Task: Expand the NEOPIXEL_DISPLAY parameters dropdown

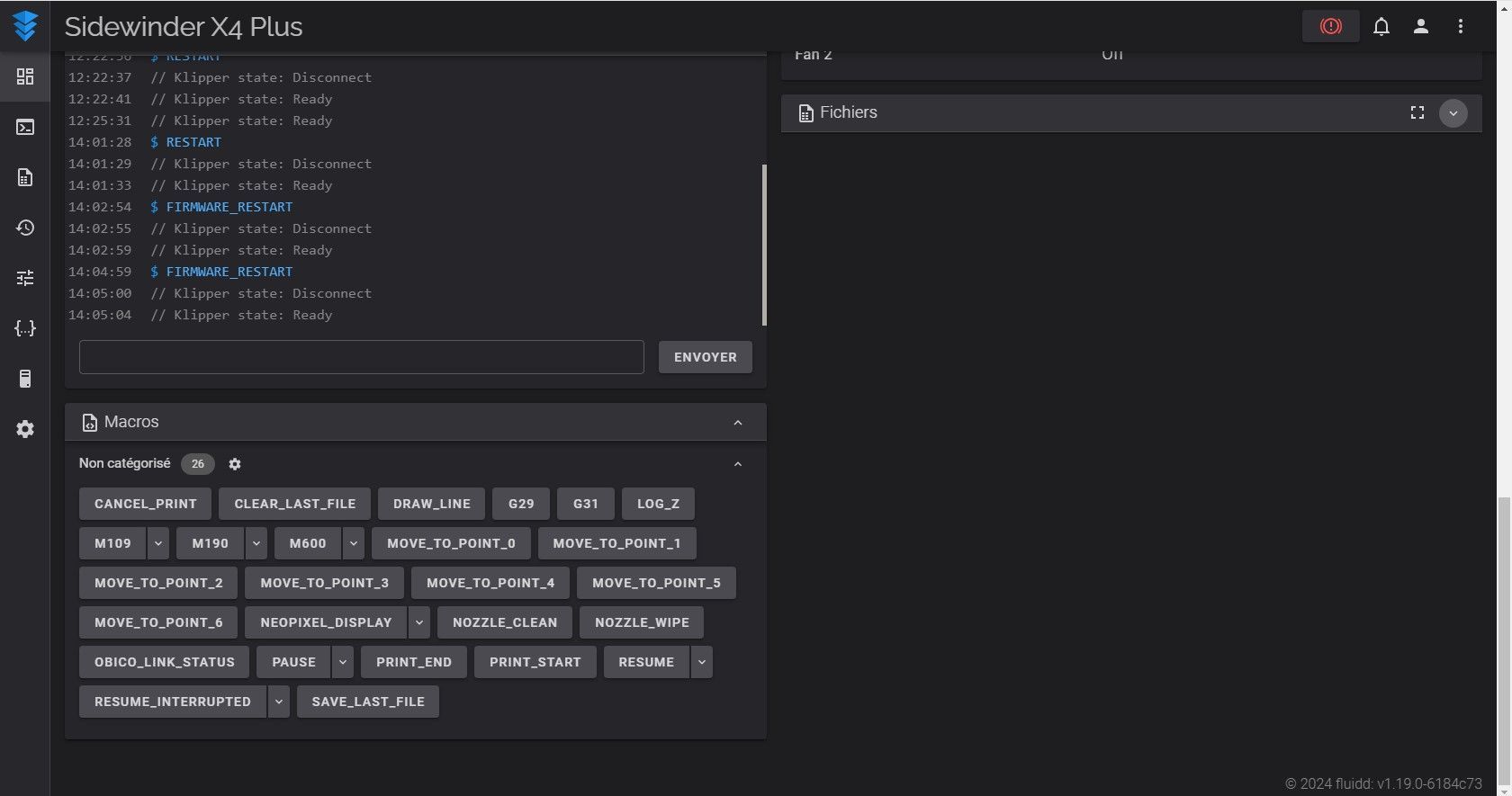Action: tap(419, 622)
